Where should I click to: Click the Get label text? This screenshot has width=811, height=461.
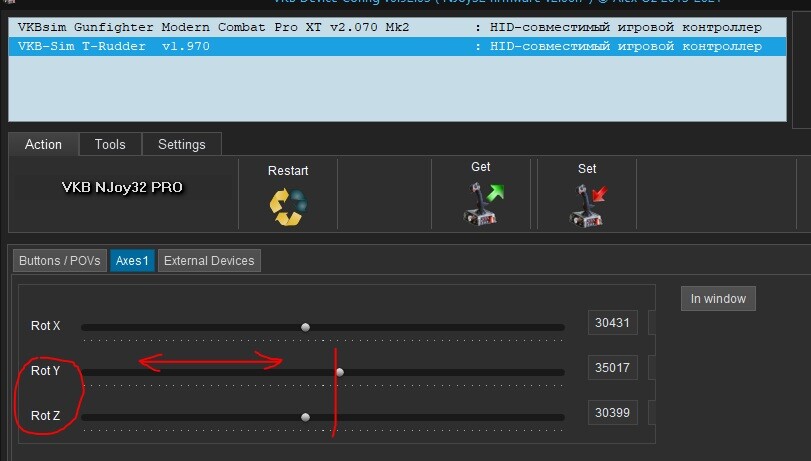(480, 167)
